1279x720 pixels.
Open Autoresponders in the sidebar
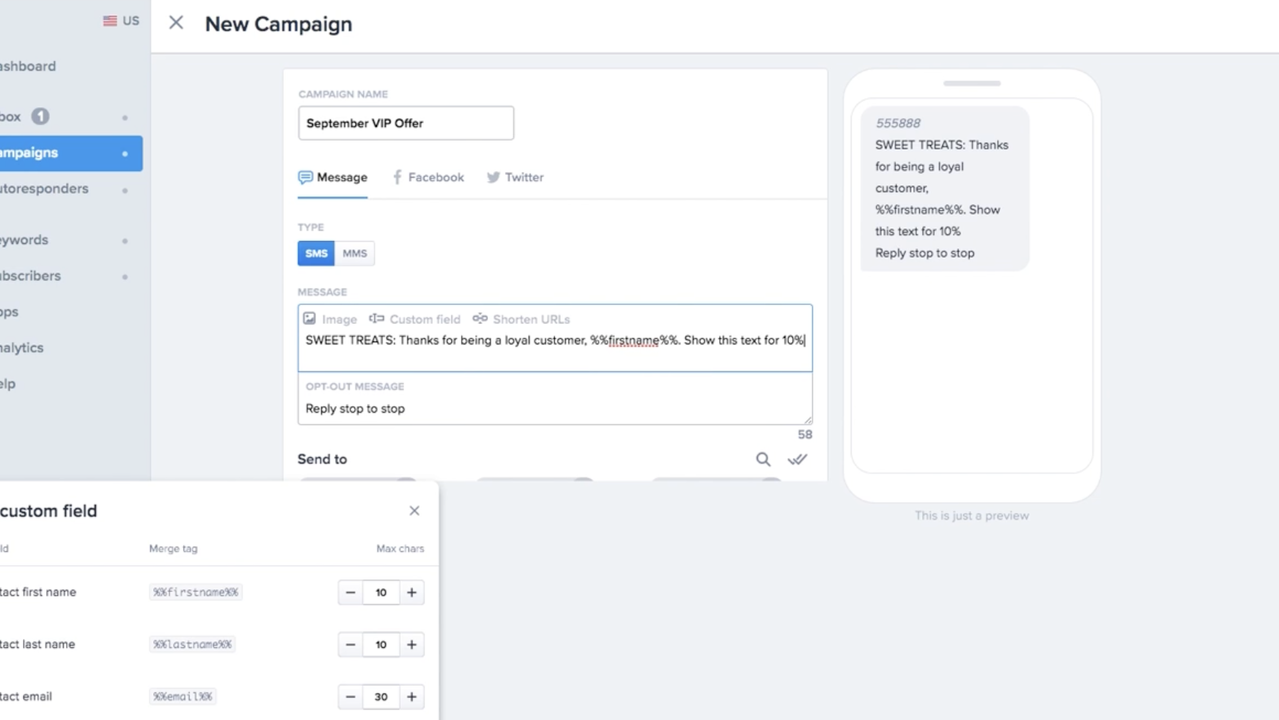point(45,189)
